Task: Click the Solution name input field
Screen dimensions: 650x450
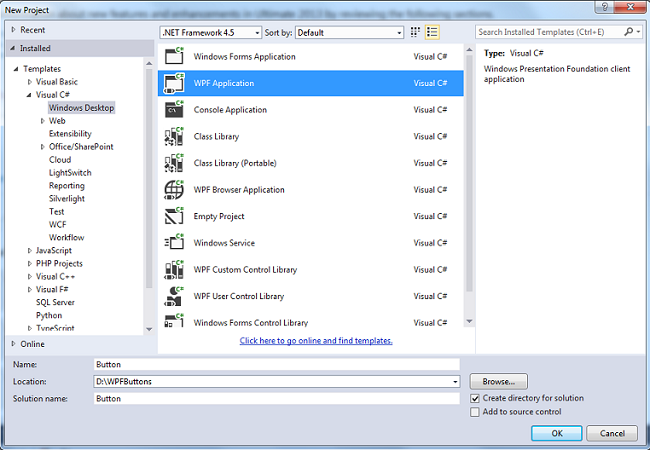Action: point(276,399)
